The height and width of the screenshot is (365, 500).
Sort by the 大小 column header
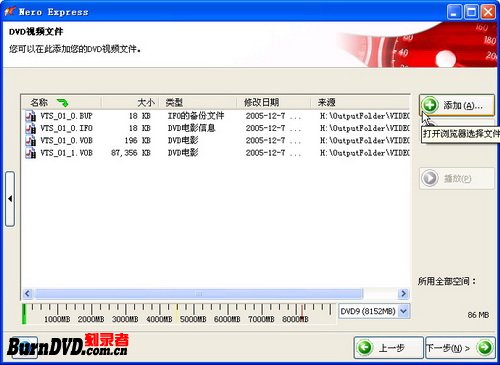tap(130, 102)
